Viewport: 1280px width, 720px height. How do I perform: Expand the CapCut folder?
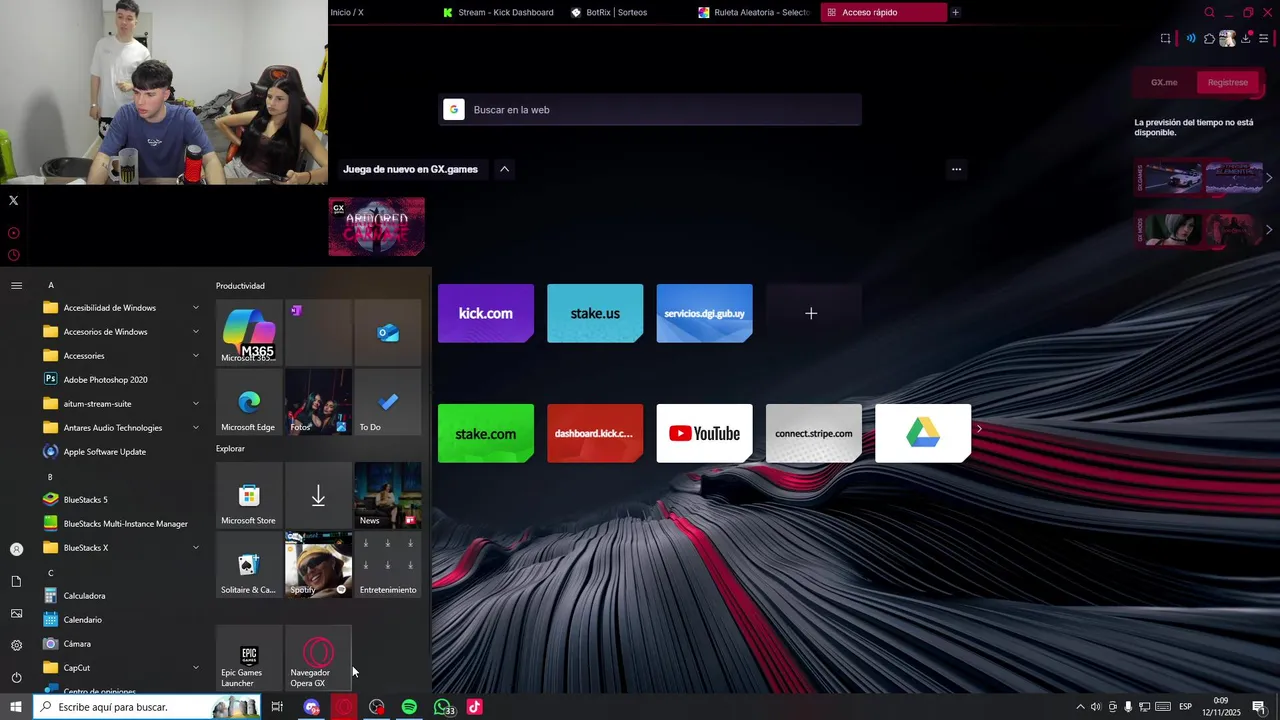coord(122,668)
